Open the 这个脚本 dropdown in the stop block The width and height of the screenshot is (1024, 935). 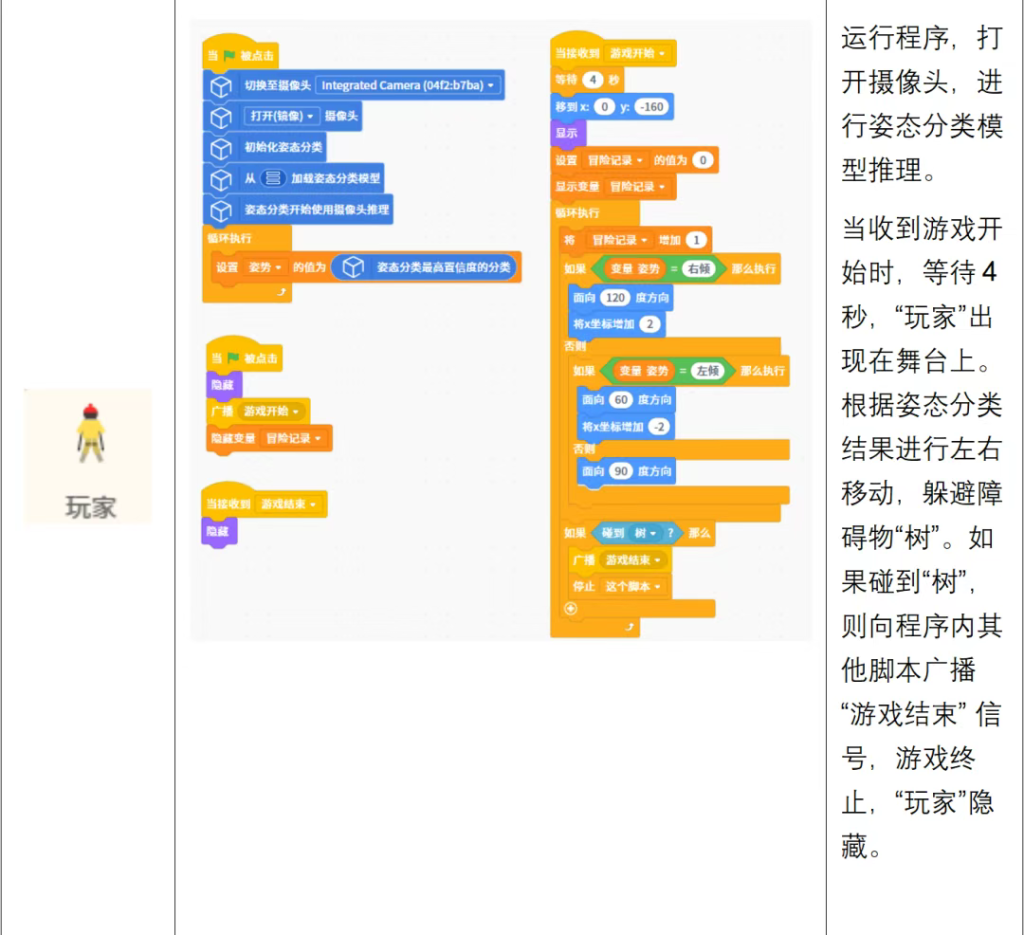[x=635, y=586]
